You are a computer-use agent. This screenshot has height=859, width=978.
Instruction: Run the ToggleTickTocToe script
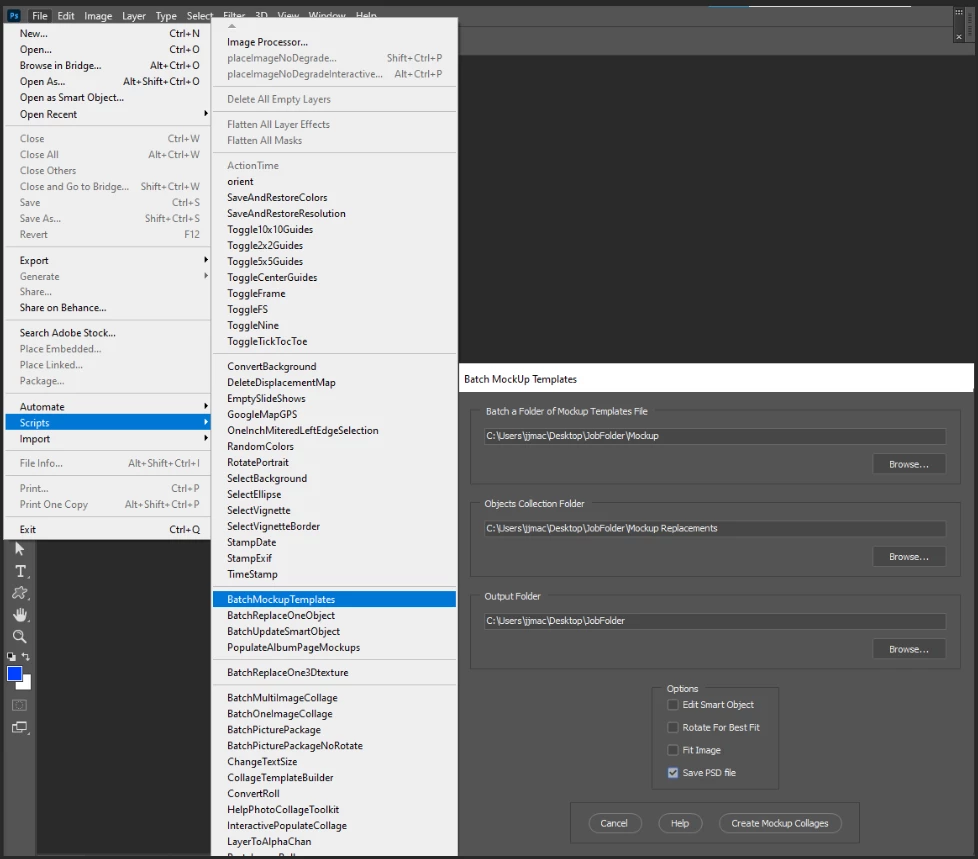[x=334, y=341]
